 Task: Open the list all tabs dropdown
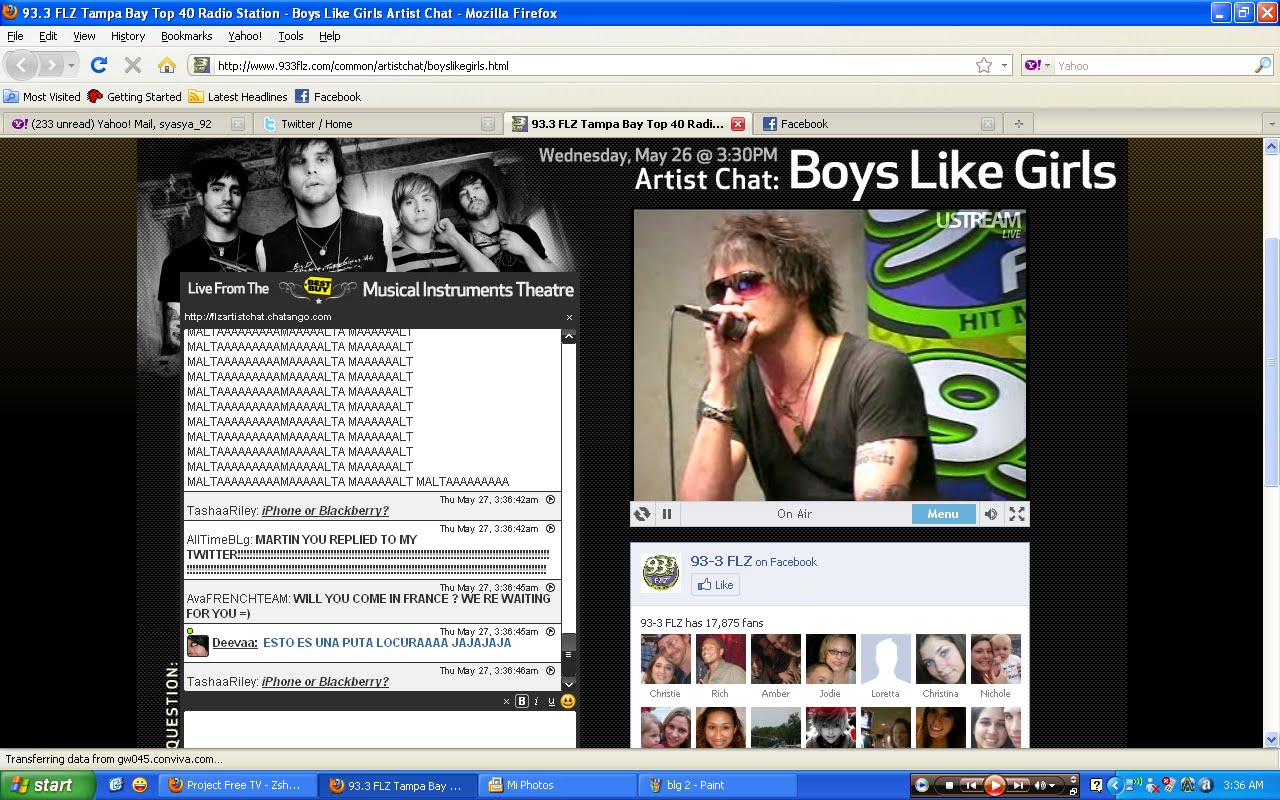point(1272,124)
